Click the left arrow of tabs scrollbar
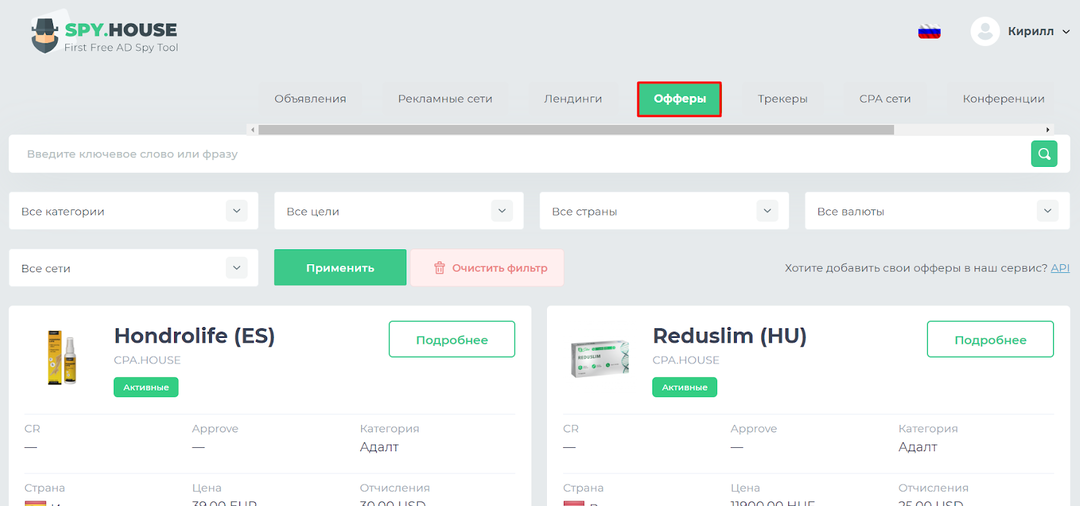 tap(252, 130)
